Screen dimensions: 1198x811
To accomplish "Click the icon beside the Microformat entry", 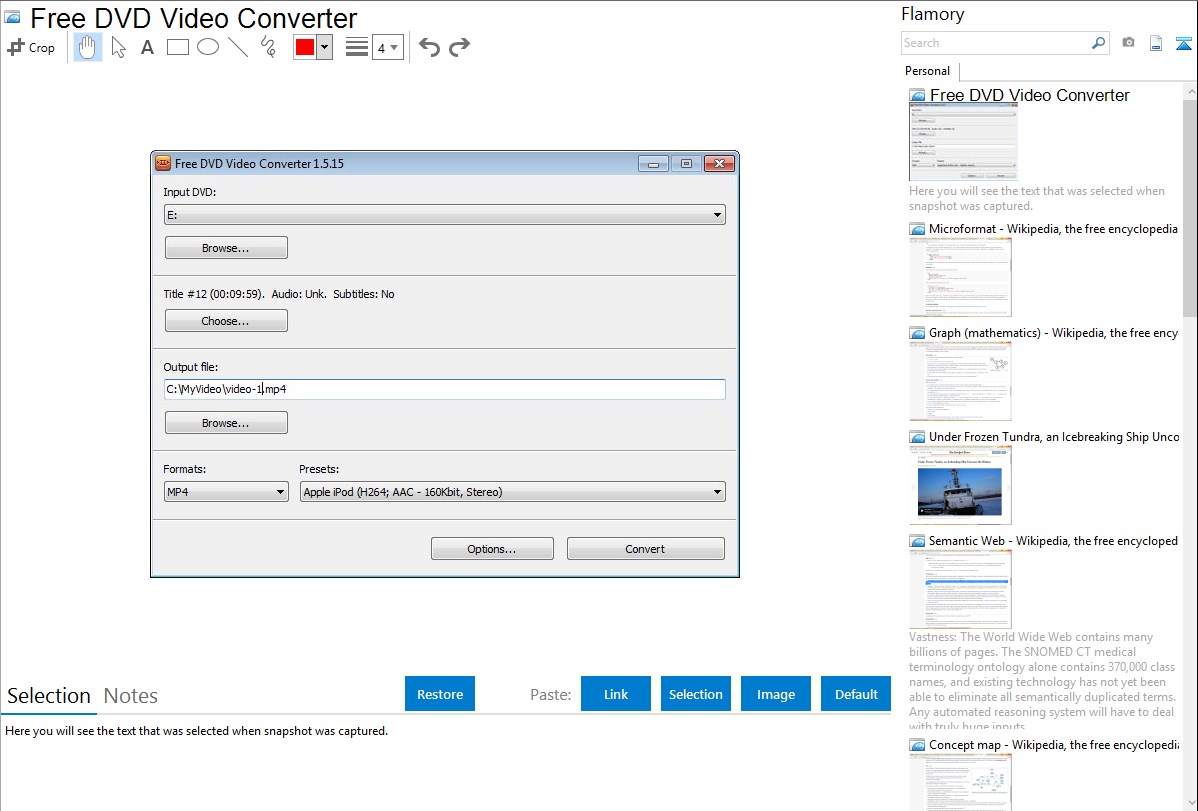I will pyautogui.click(x=917, y=229).
